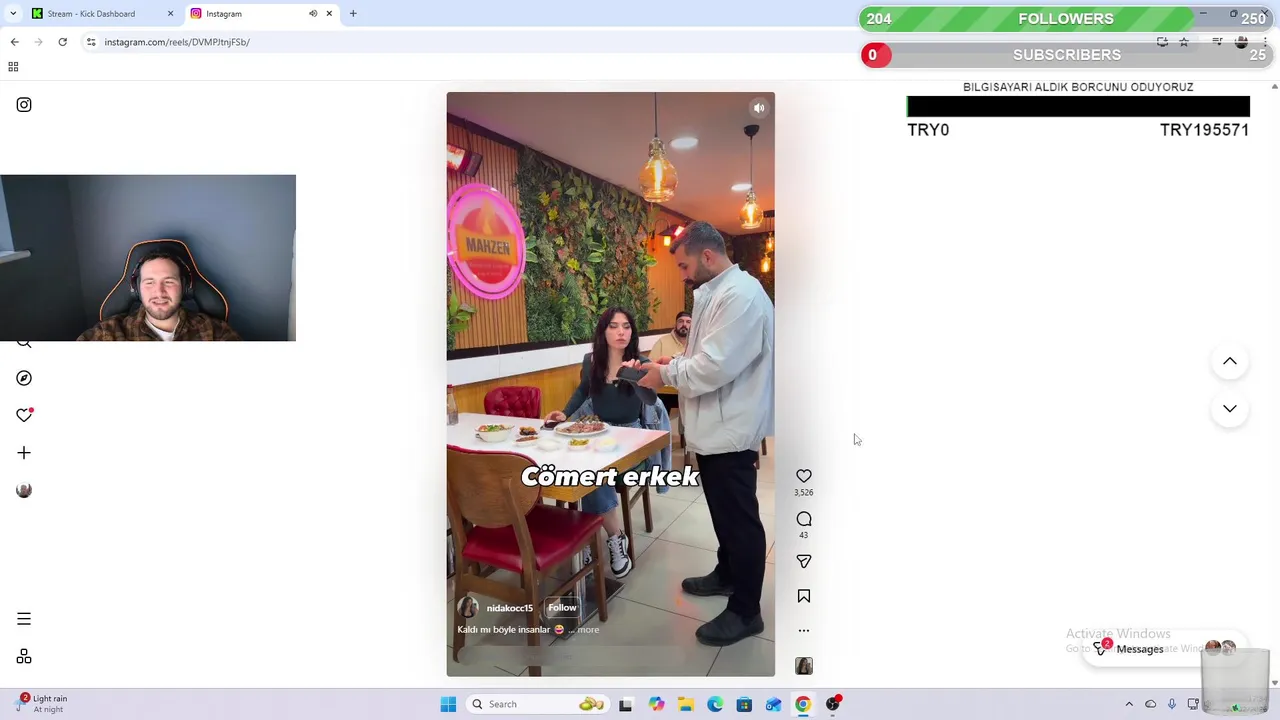
Task: Click the FOLLOWERS goal bar overlay
Action: [1066, 19]
